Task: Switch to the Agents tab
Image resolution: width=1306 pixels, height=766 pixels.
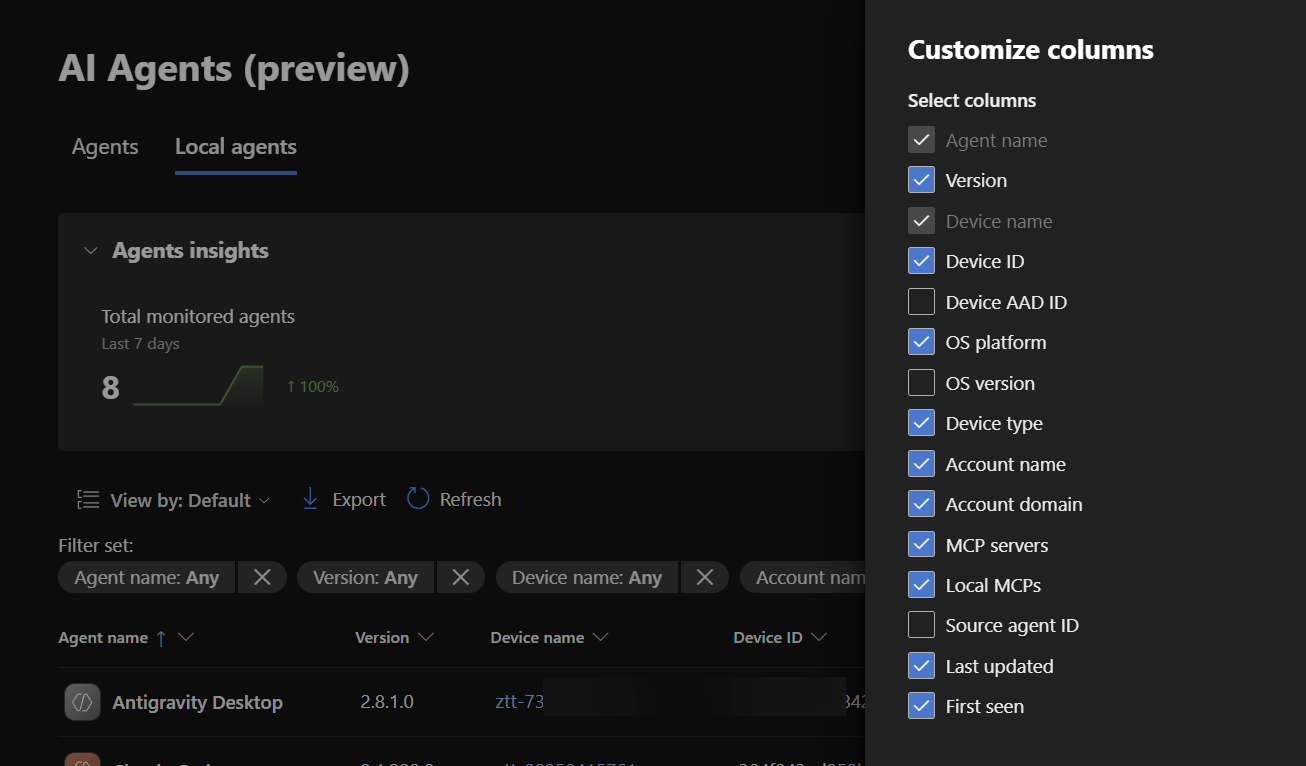Action: tap(105, 147)
